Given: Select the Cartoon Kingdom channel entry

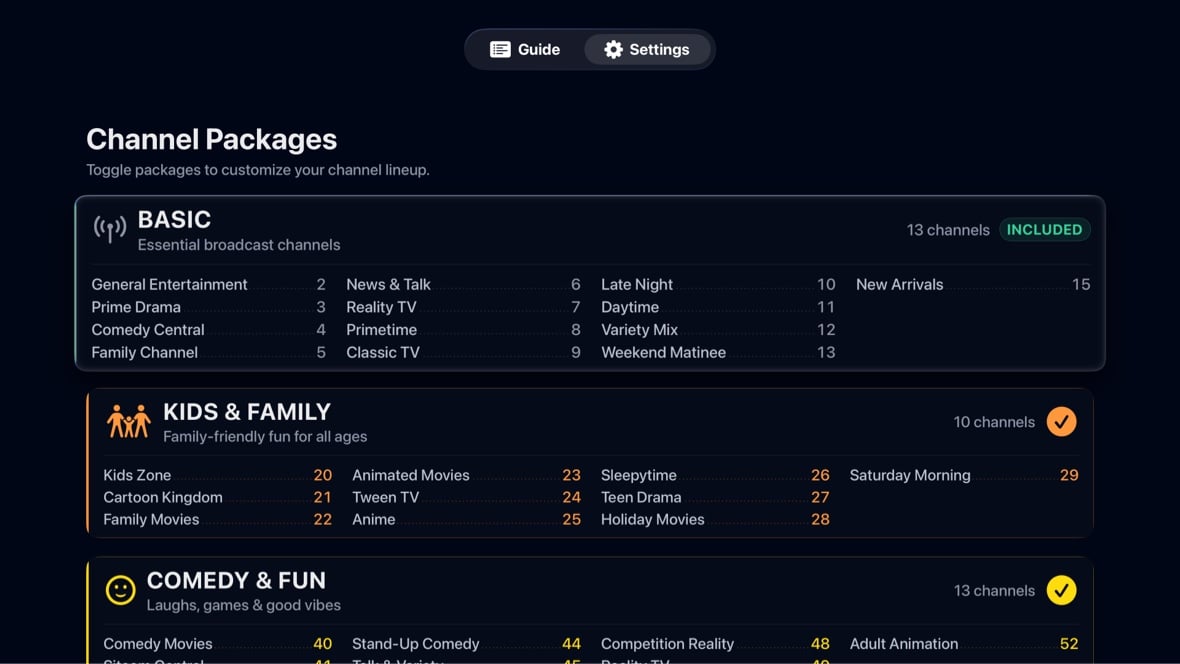Looking at the screenshot, I should coord(163,497).
